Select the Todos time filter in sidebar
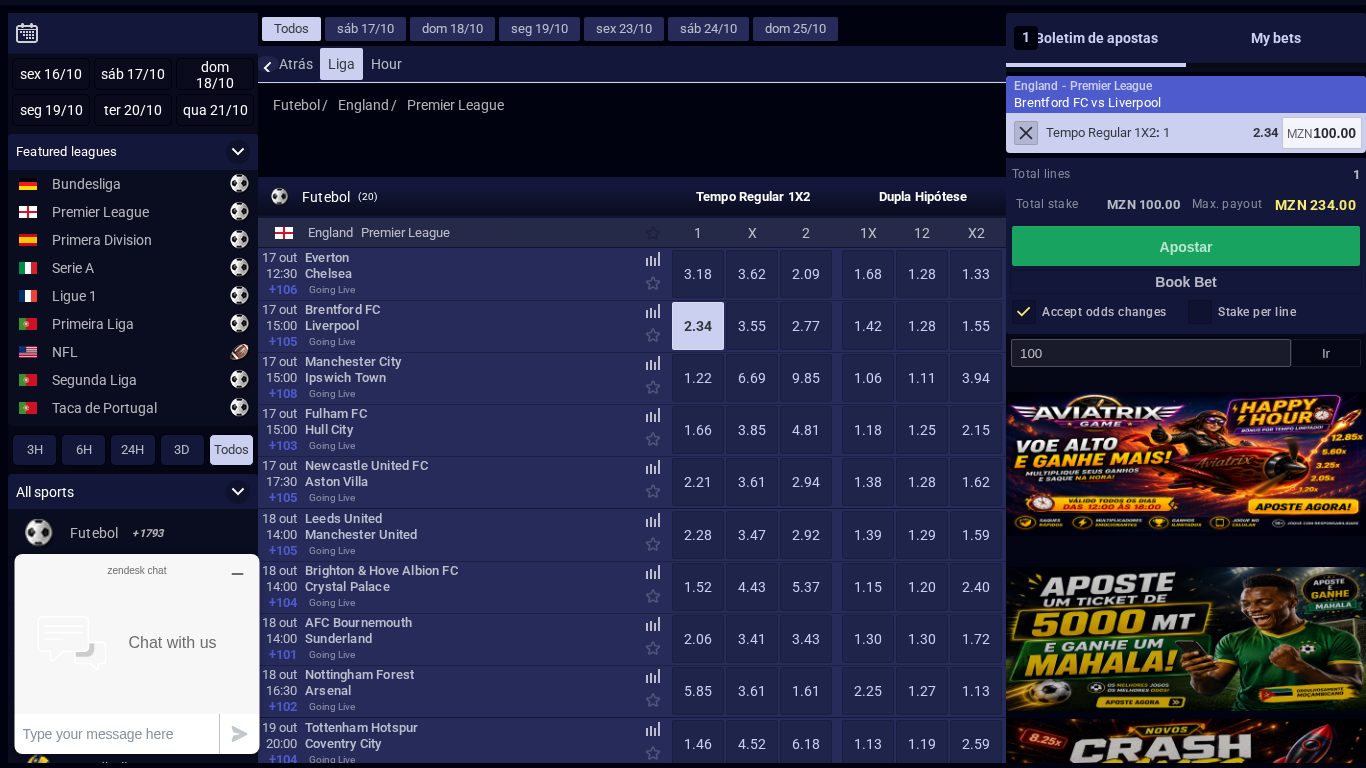This screenshot has width=1366, height=768. coord(231,450)
